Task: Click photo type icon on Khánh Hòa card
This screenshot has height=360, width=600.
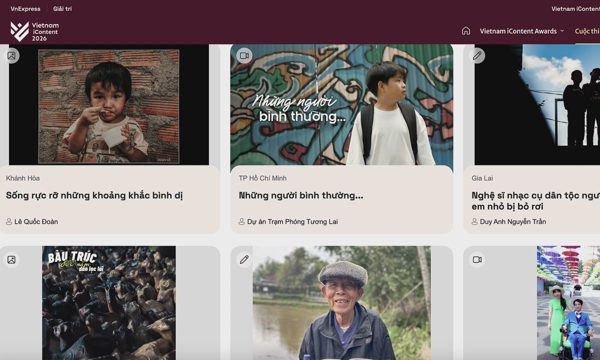Action: pos(12,56)
